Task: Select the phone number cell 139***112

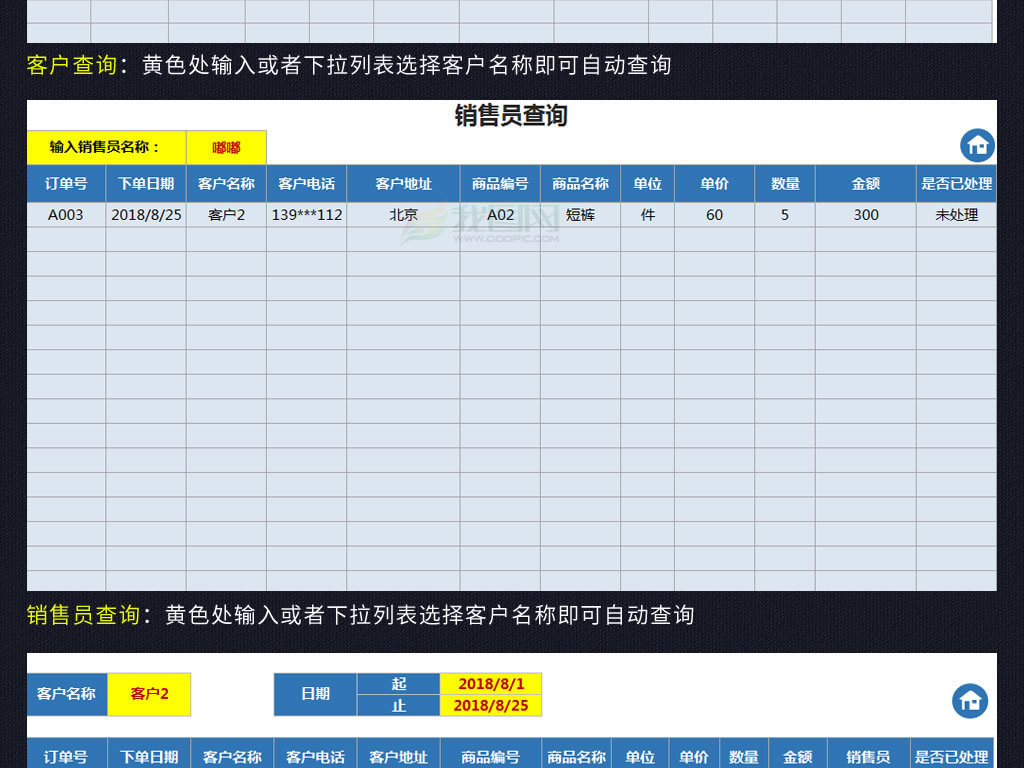Action: coord(305,214)
